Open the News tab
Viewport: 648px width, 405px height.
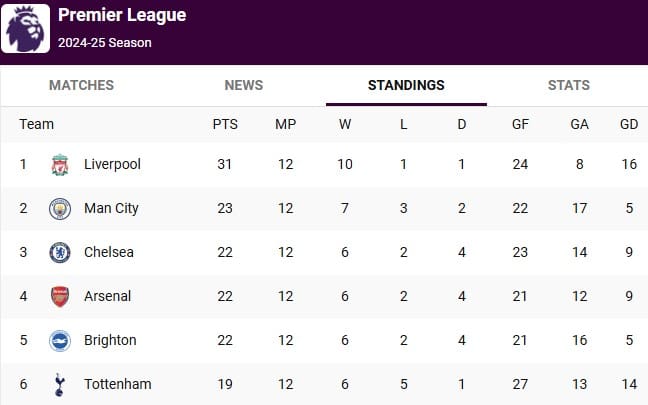coord(244,85)
